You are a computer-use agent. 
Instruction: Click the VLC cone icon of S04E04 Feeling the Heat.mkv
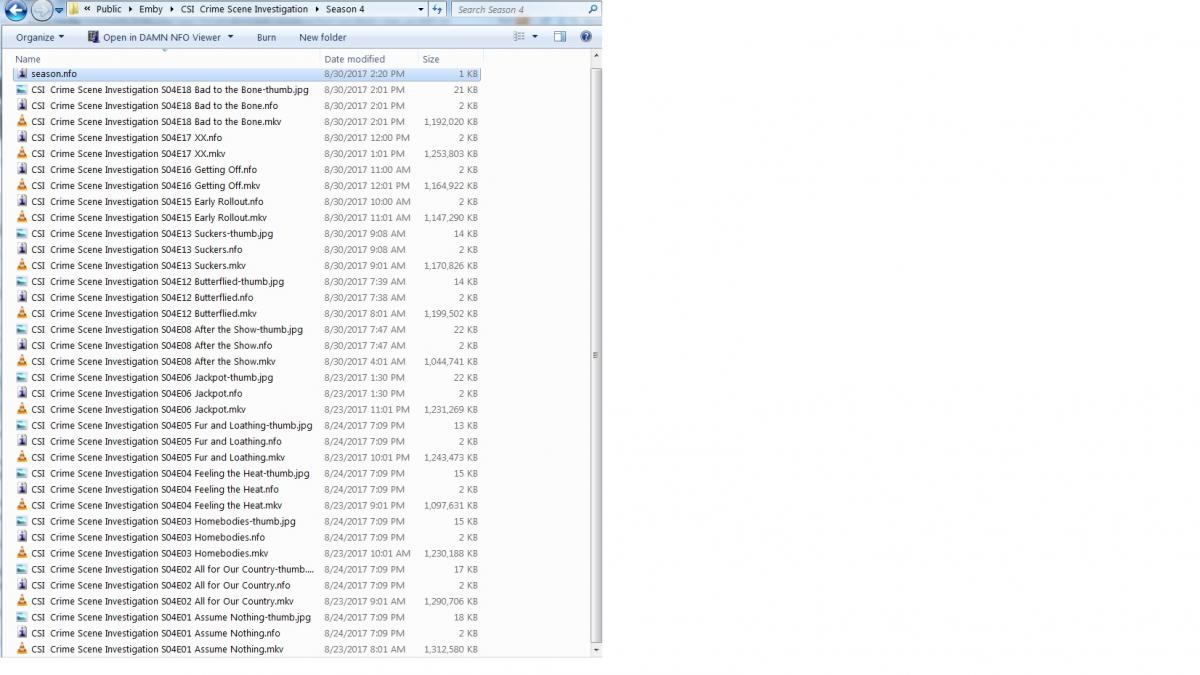point(22,506)
